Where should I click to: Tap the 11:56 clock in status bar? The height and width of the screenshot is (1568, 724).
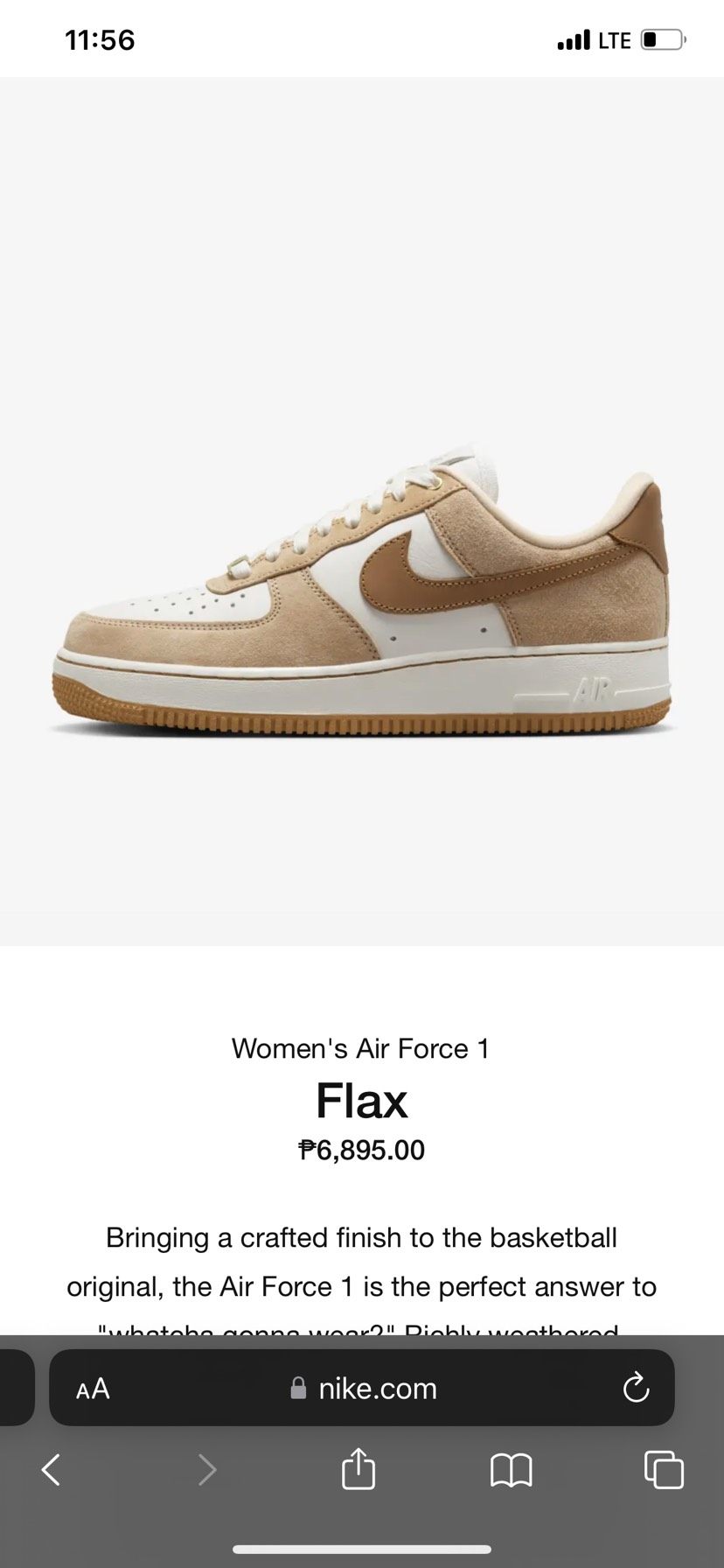pos(100,40)
